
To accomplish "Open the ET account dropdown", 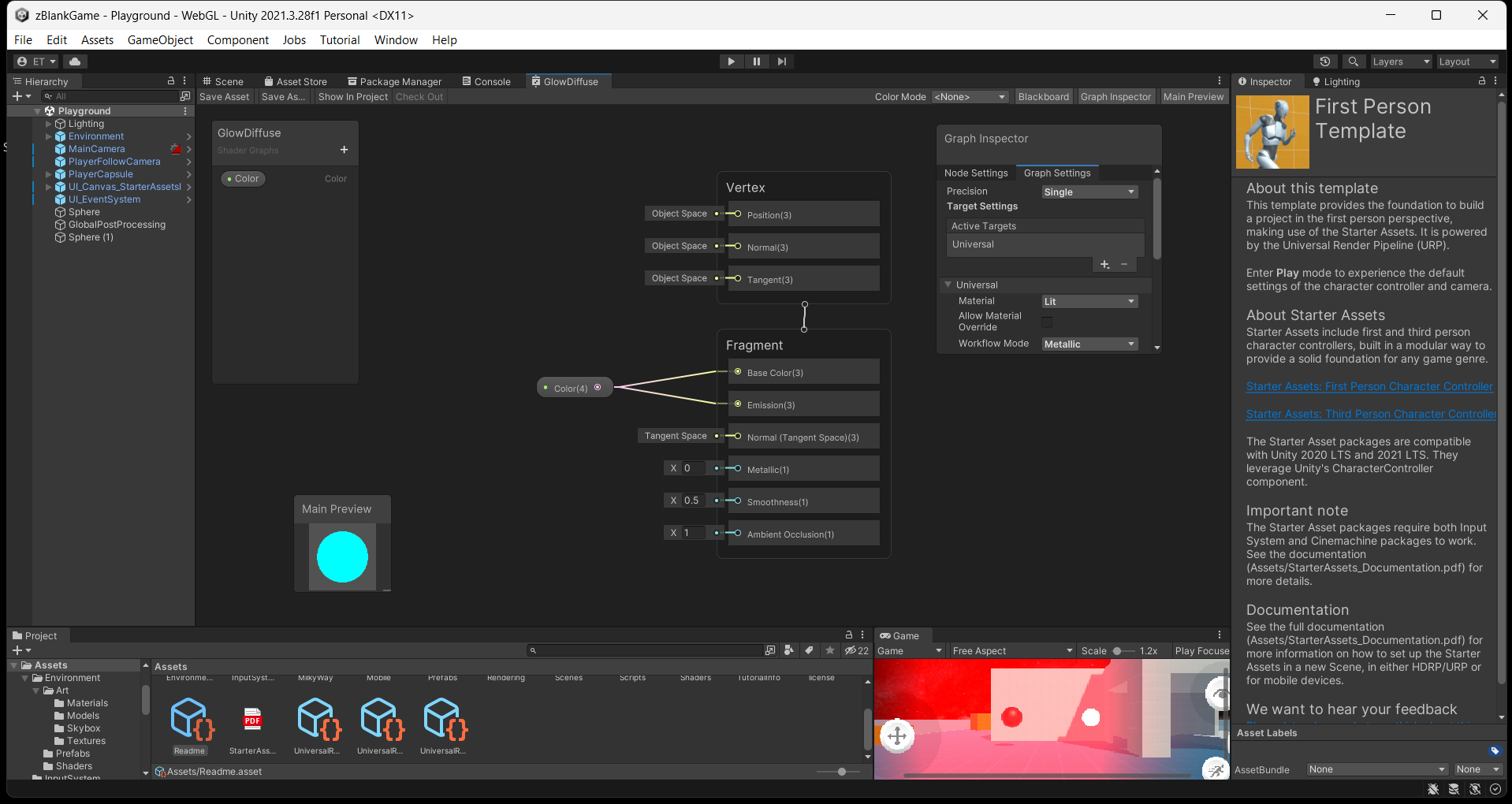I will (x=36, y=61).
